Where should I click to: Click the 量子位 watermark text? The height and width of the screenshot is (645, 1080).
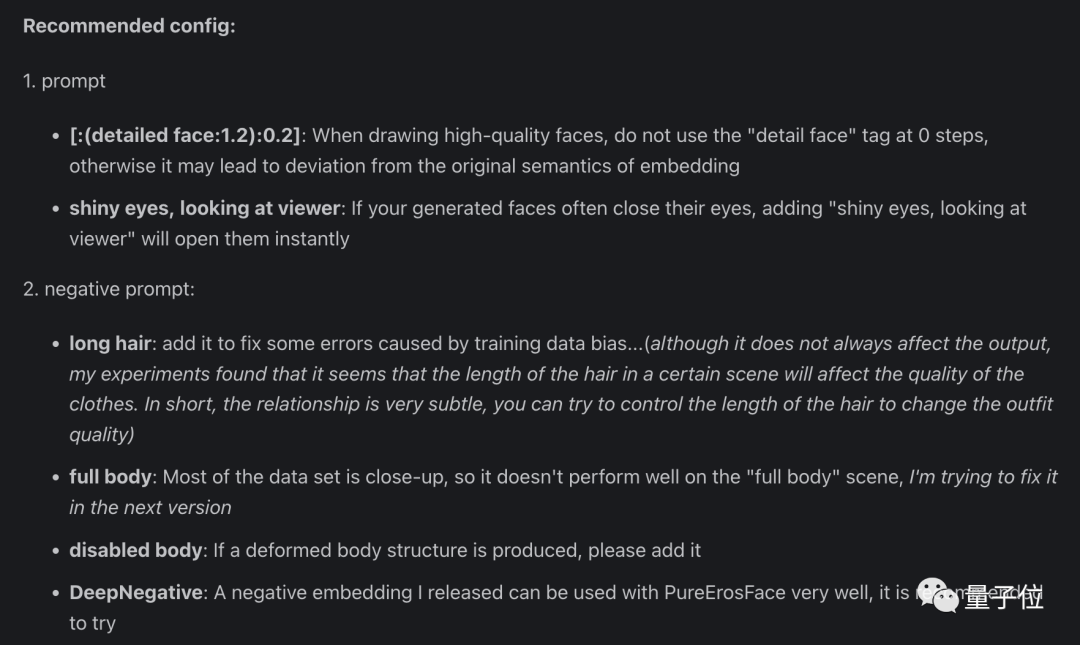click(1004, 597)
